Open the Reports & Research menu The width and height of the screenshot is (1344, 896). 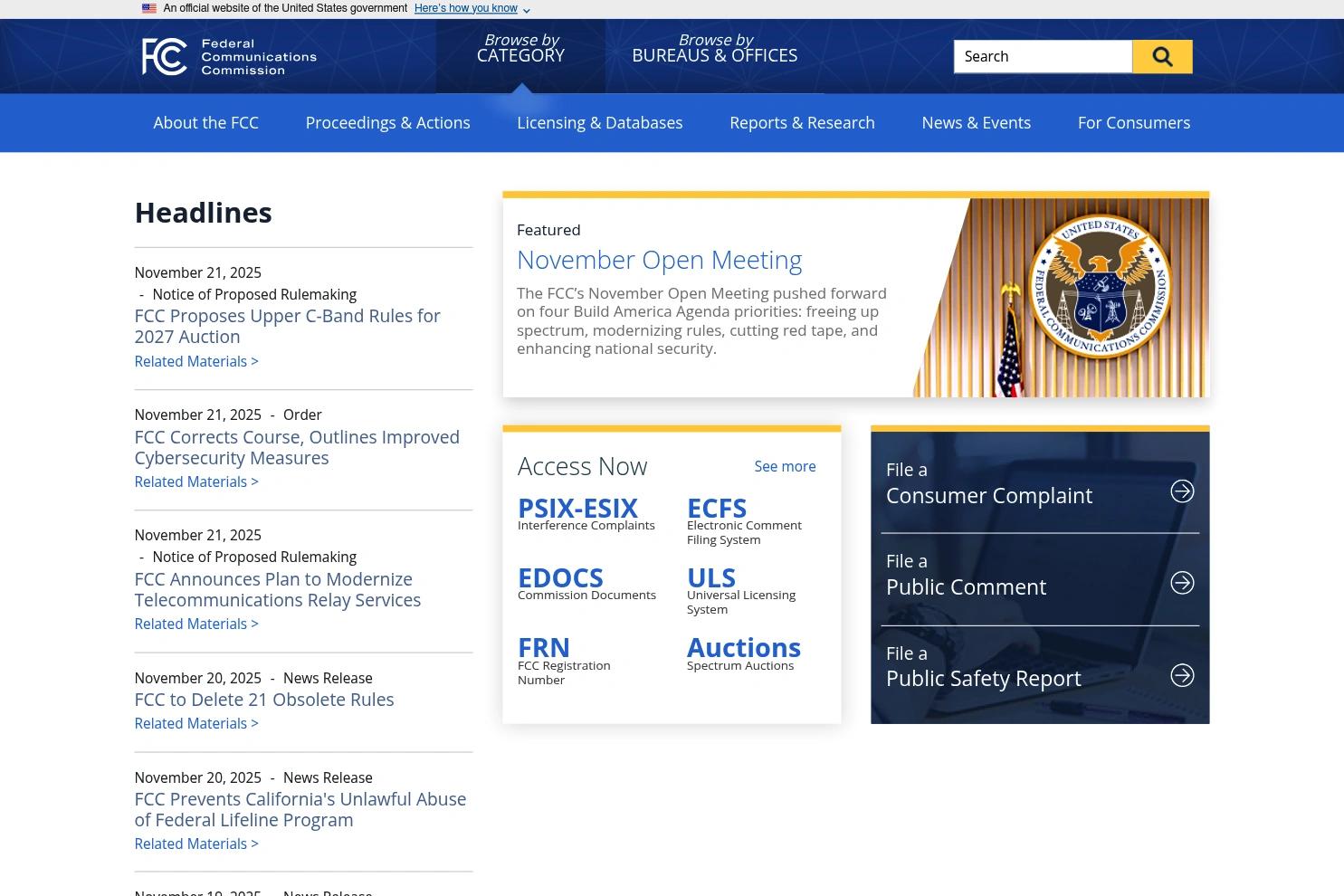click(802, 122)
